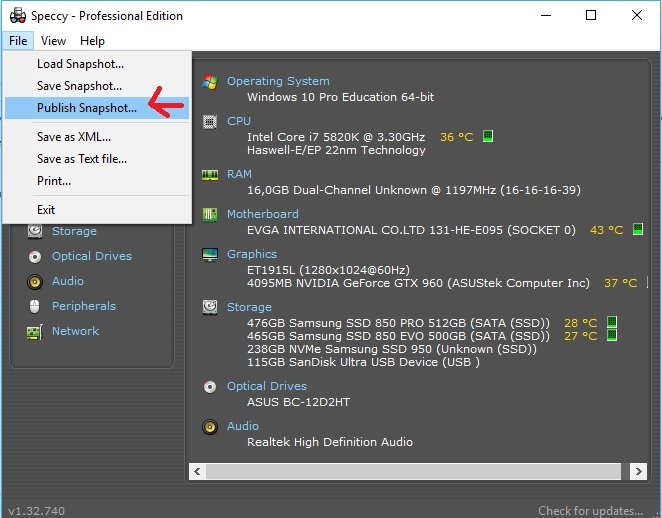Click the Optical Drives disc icon in summary
Viewport: 662px width, 518px height.
(x=210, y=387)
